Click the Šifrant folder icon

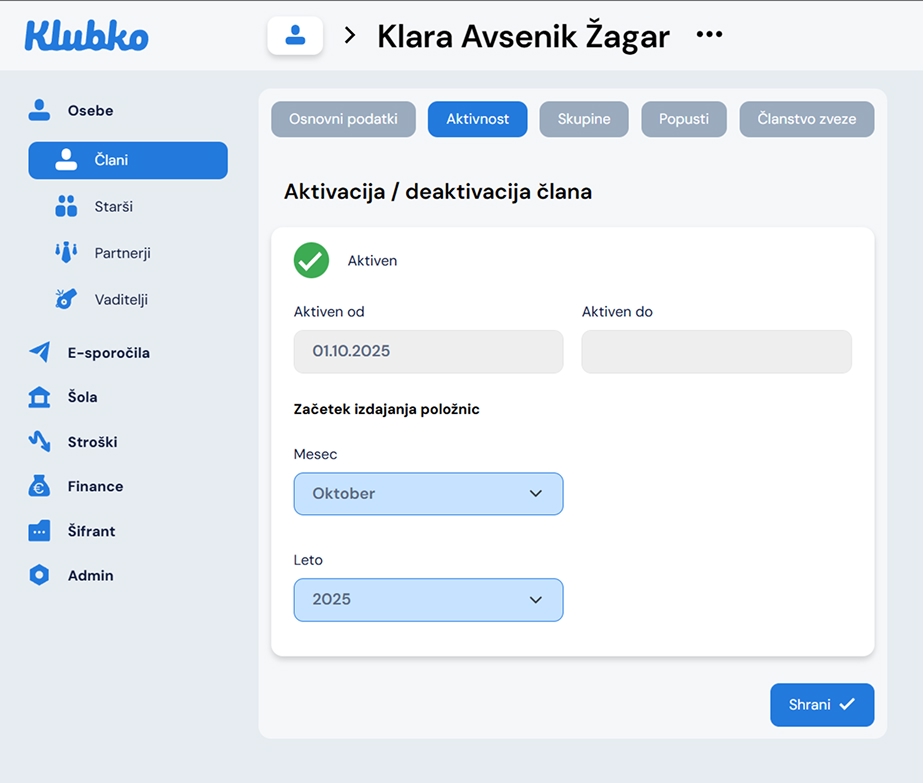[x=39, y=531]
